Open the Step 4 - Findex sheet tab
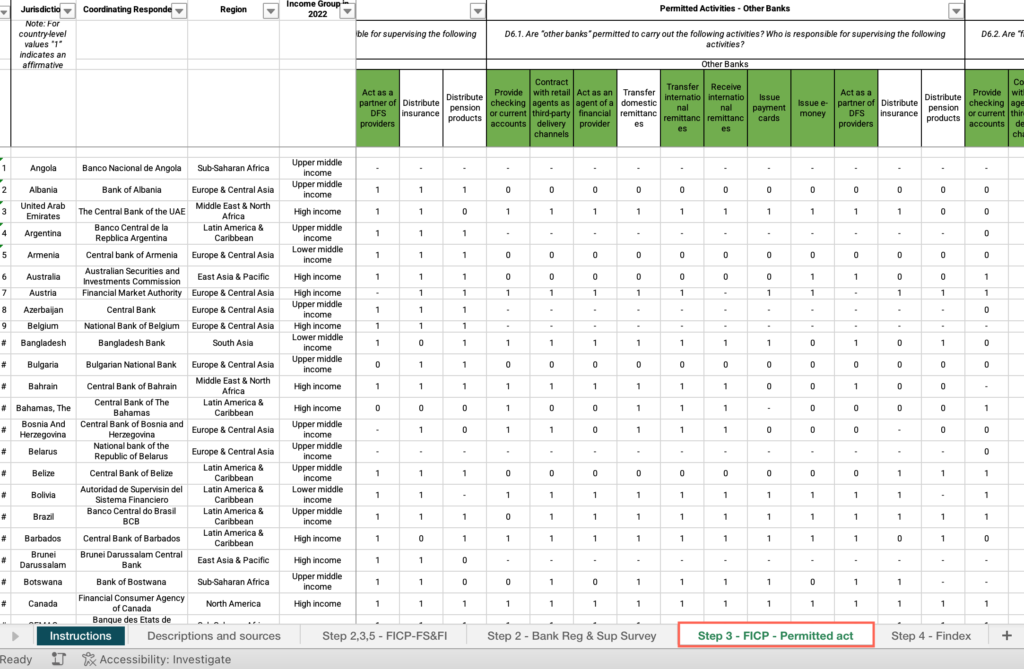 point(931,636)
